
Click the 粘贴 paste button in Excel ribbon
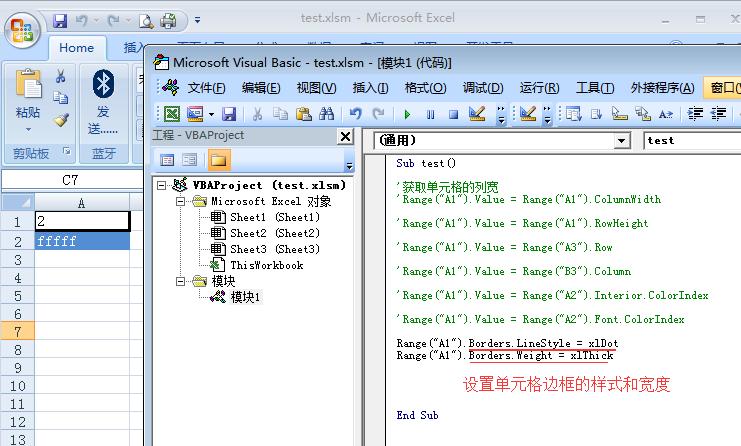(28, 101)
